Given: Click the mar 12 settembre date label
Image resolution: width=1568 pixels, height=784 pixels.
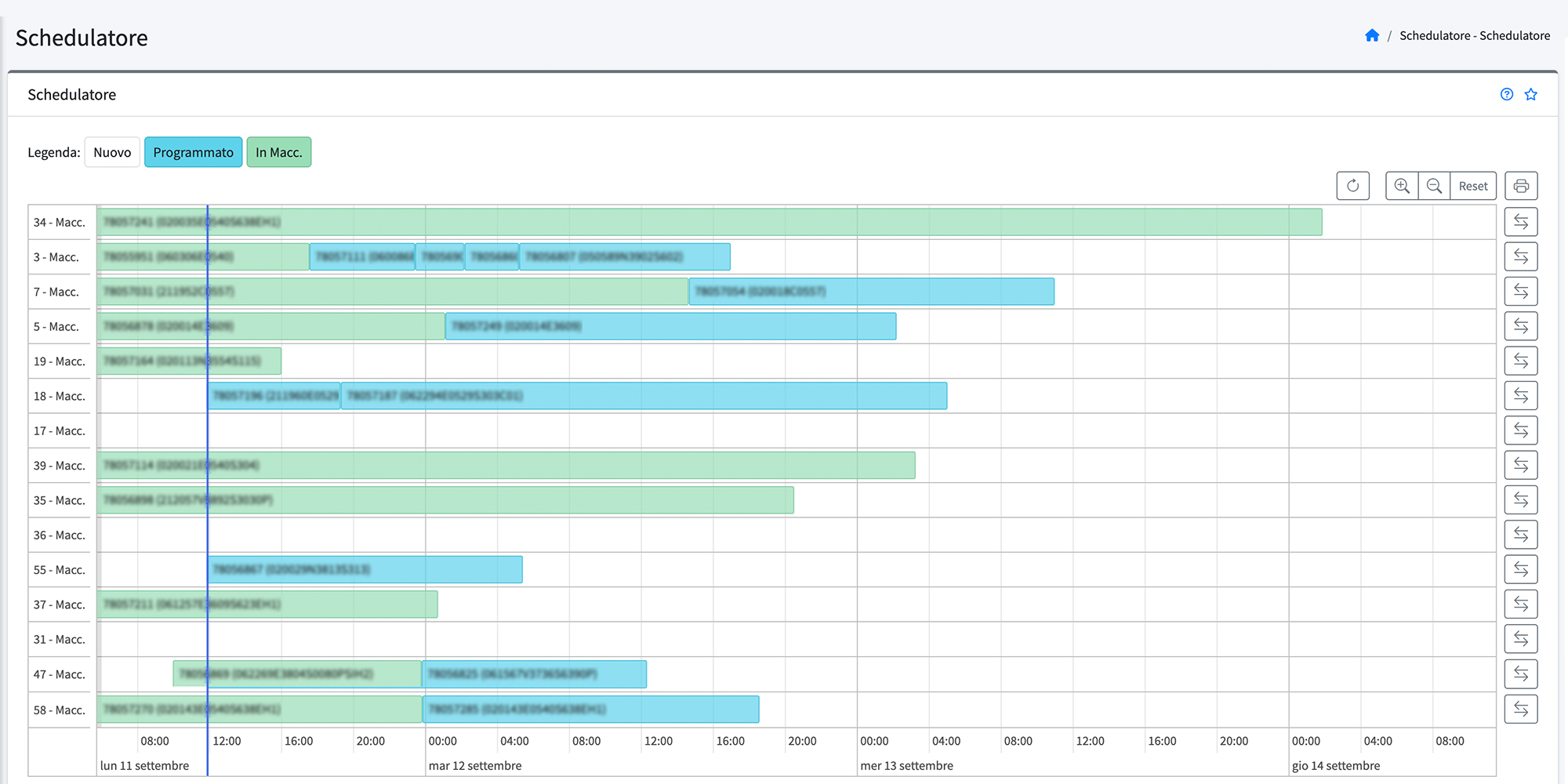Looking at the screenshot, I should pos(475,765).
